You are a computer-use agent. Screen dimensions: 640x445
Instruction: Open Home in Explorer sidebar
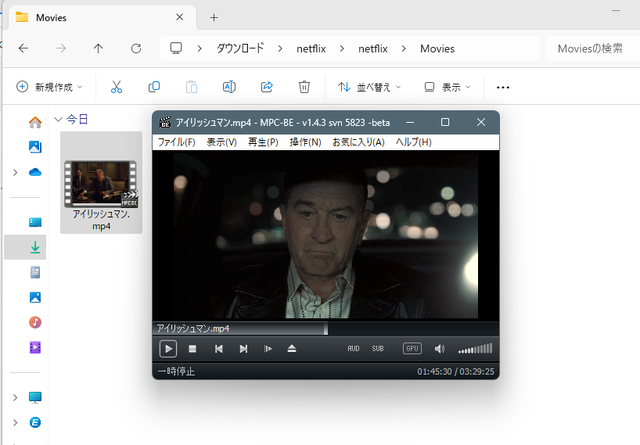pos(35,122)
